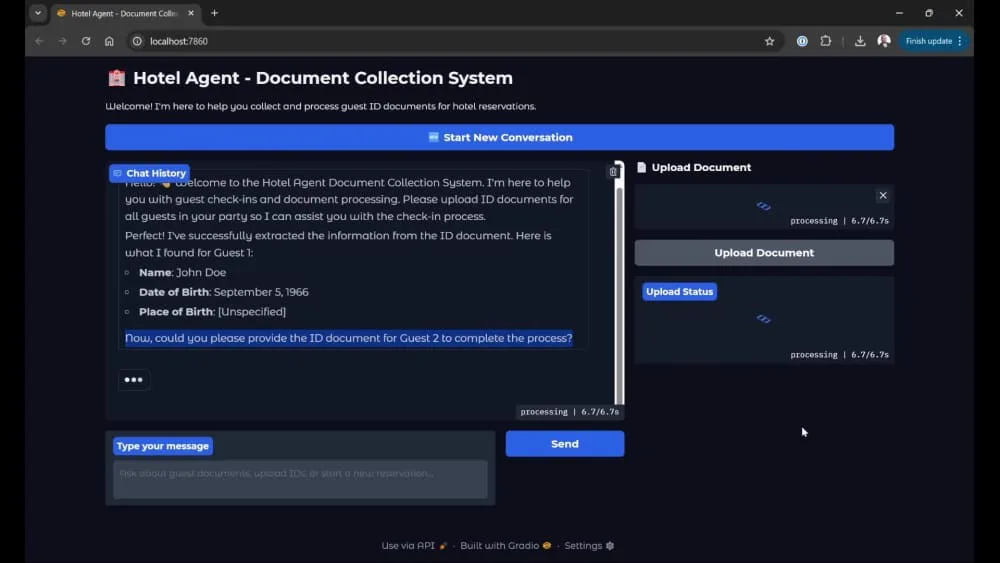Open the tab search dropdown arrow
Viewport: 1000px width, 563px height.
click(x=38, y=13)
